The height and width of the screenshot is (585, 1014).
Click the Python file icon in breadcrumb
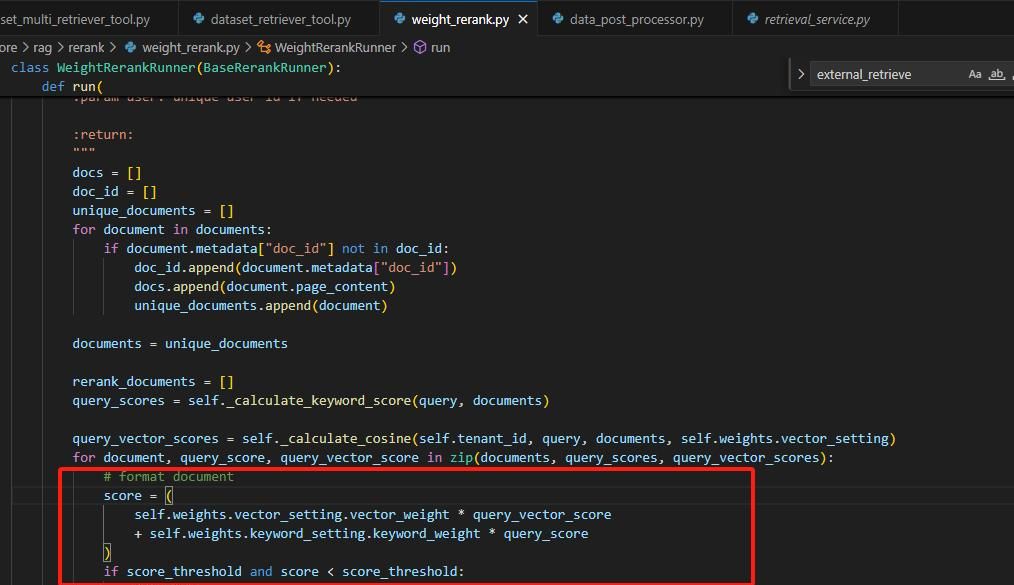pyautogui.click(x=131, y=47)
